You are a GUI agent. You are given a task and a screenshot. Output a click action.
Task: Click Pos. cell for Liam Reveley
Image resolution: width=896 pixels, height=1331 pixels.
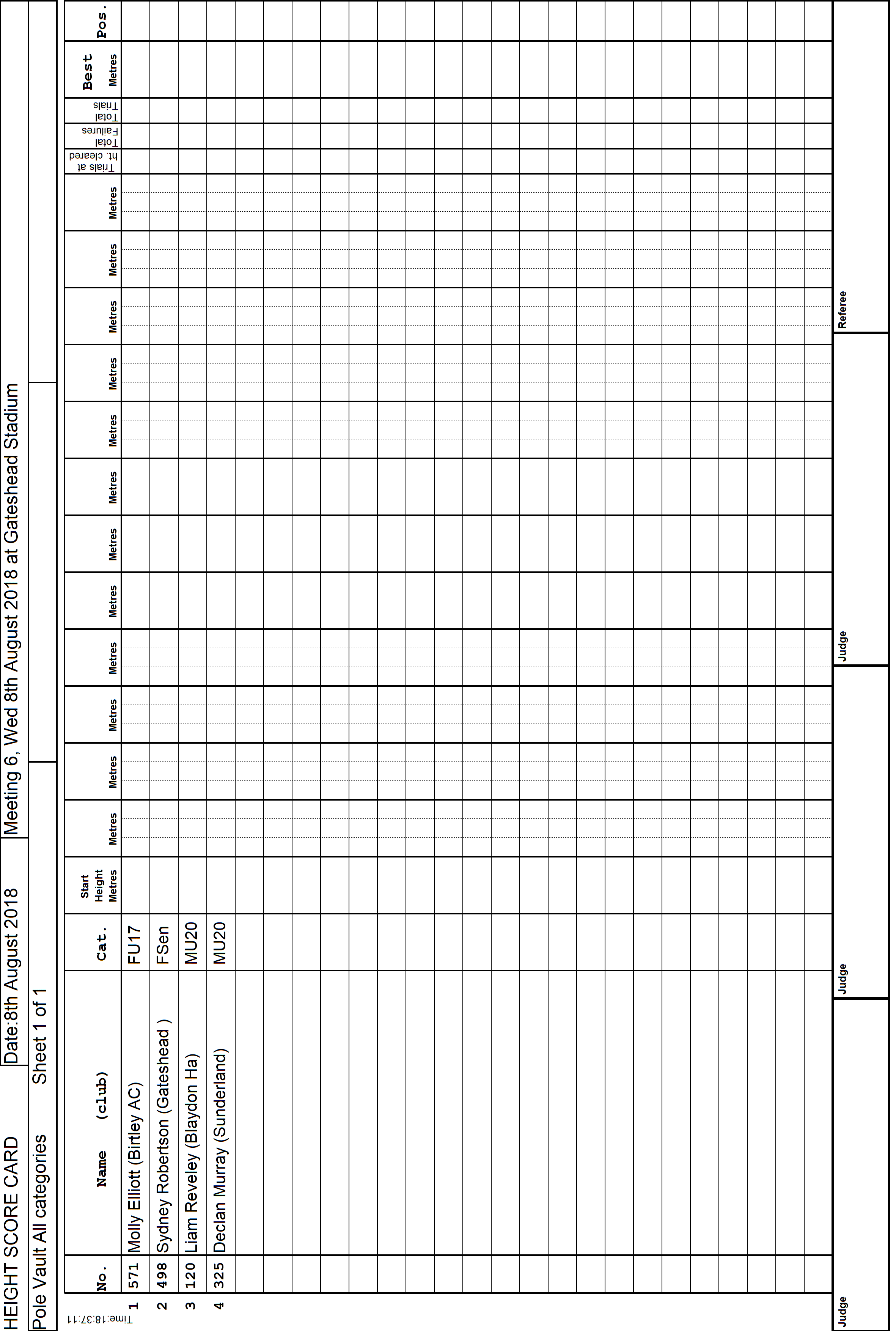pos(192,21)
